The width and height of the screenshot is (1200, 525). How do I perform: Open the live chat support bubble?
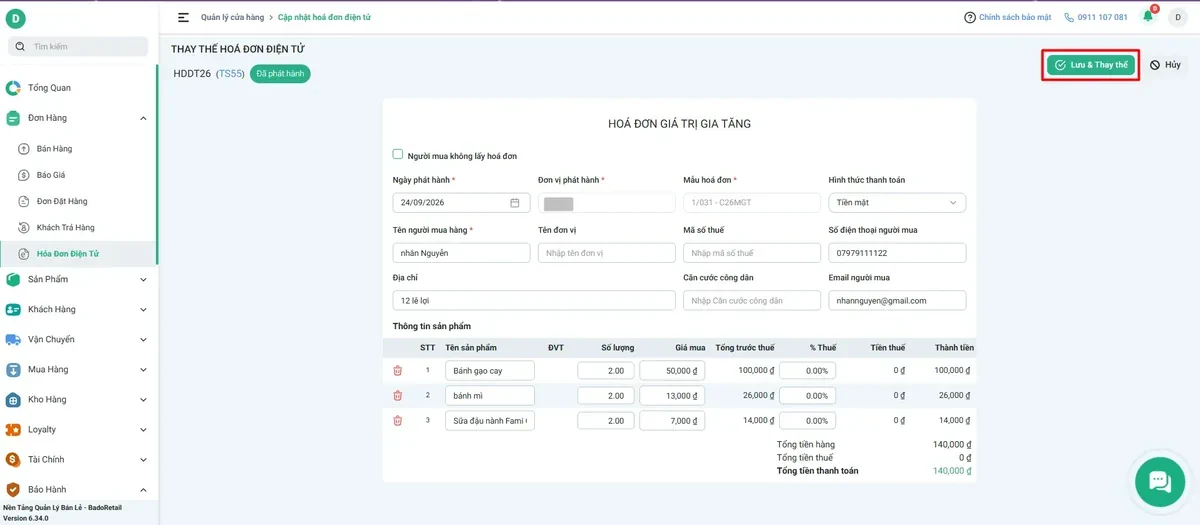(1160, 481)
